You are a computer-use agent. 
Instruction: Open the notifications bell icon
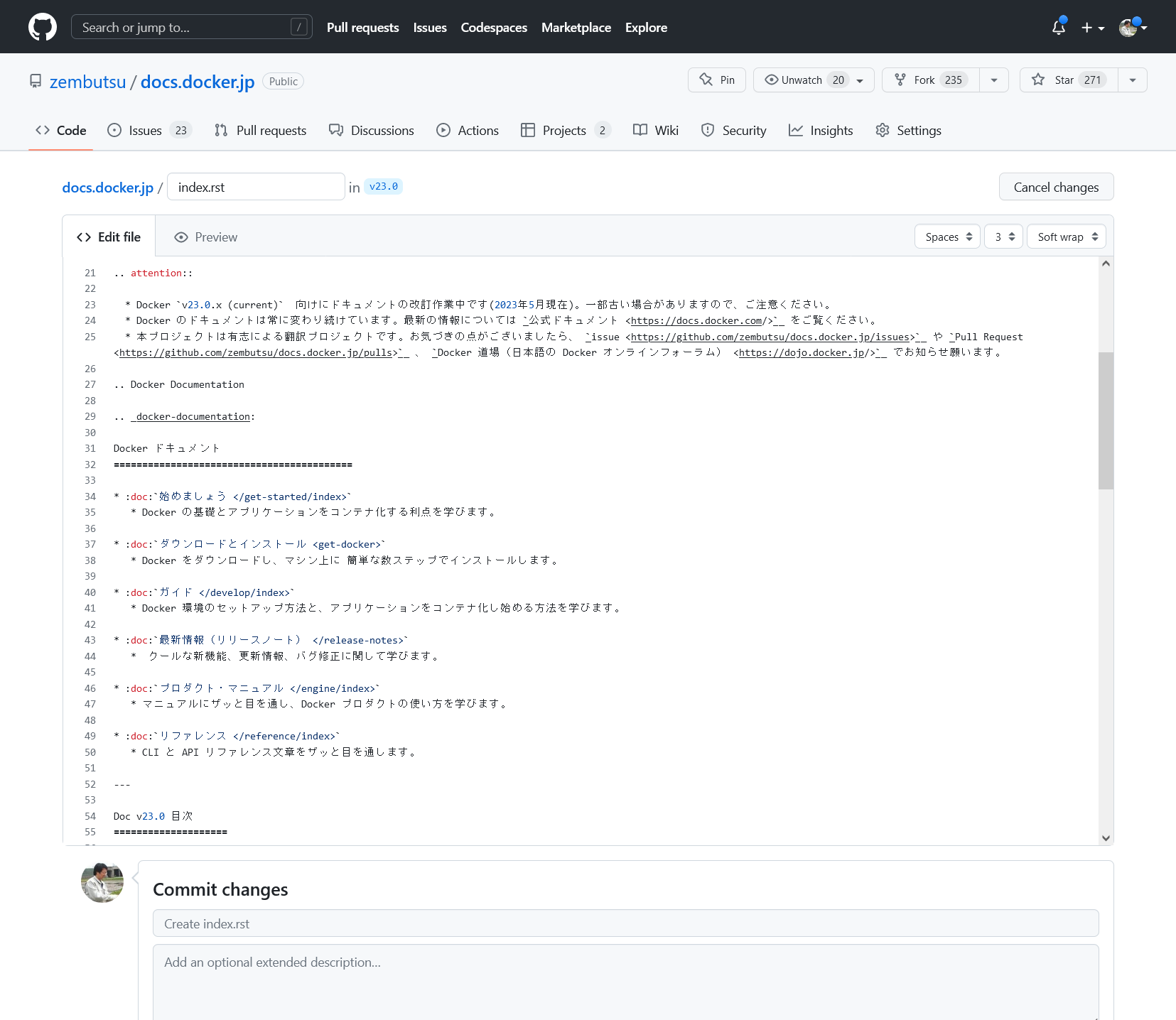pyautogui.click(x=1058, y=27)
